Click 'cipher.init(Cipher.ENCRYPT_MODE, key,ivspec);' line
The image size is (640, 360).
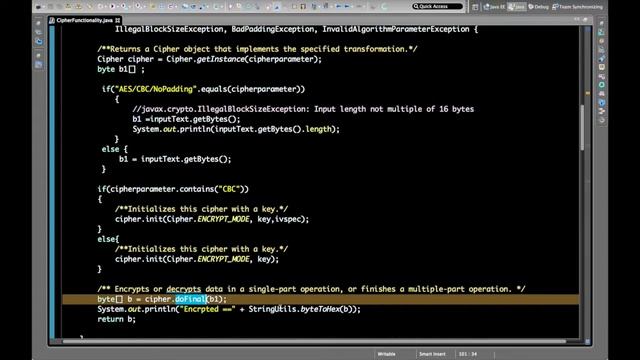click(x=212, y=219)
